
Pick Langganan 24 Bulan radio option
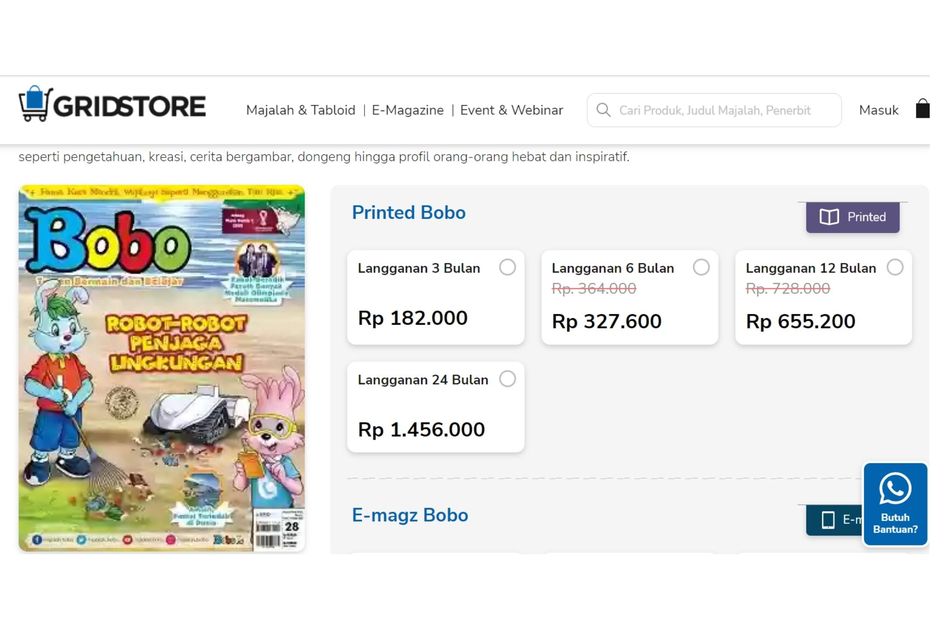pos(508,379)
